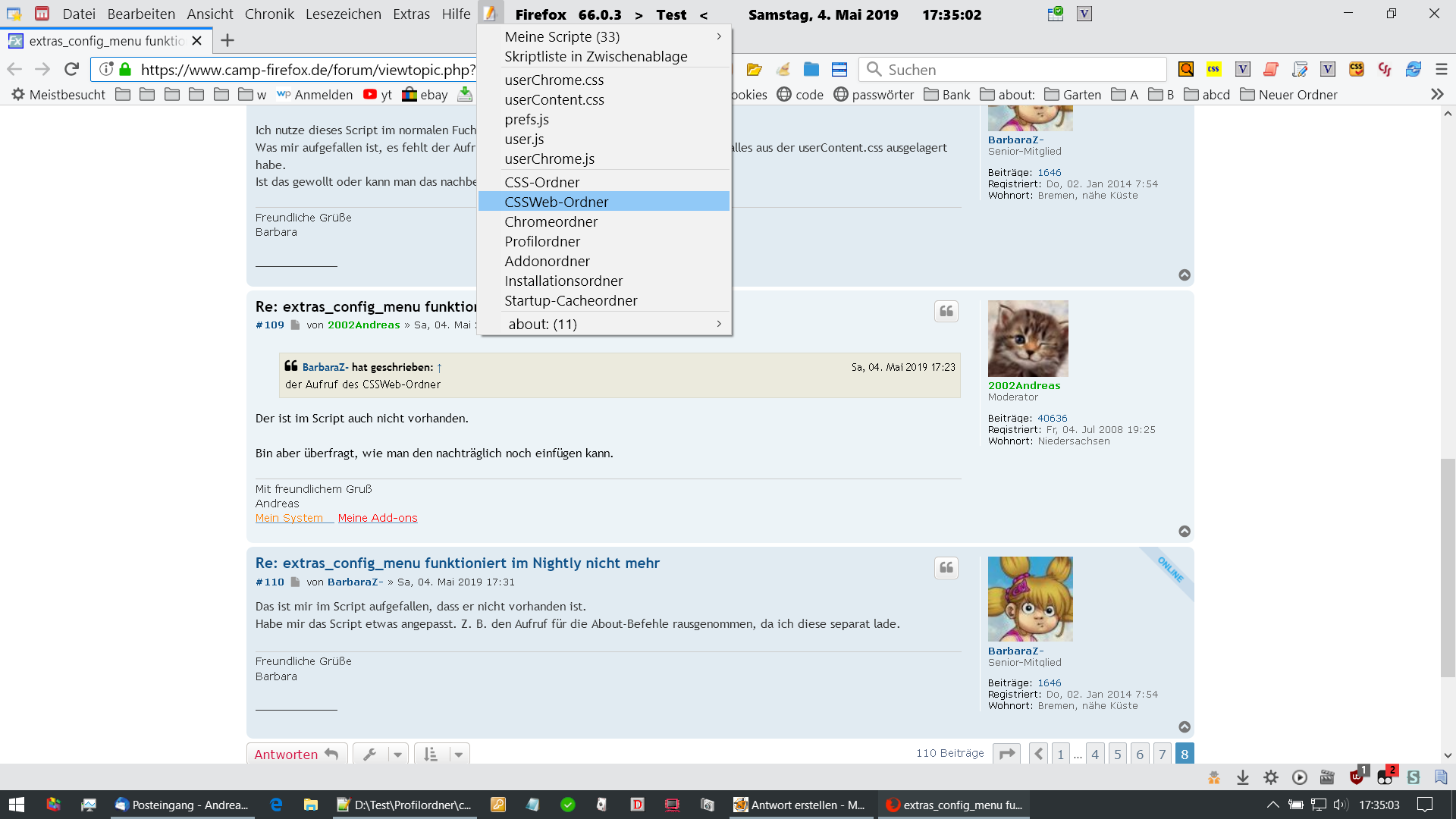Open sort options dropdown arrow
This screenshot has width=1456, height=819.
click(458, 754)
